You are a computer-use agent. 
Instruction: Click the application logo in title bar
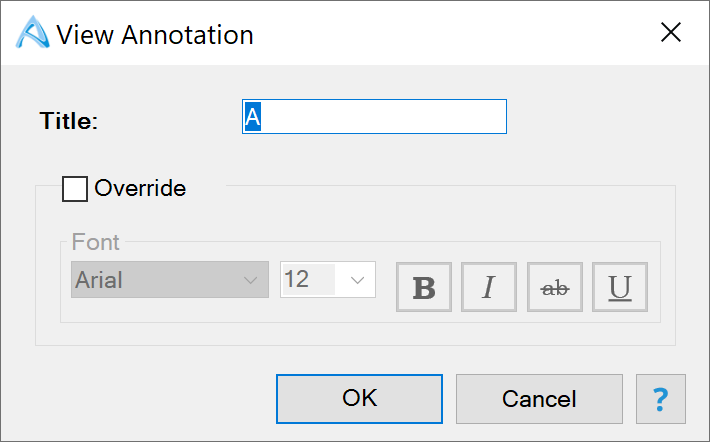[32, 34]
